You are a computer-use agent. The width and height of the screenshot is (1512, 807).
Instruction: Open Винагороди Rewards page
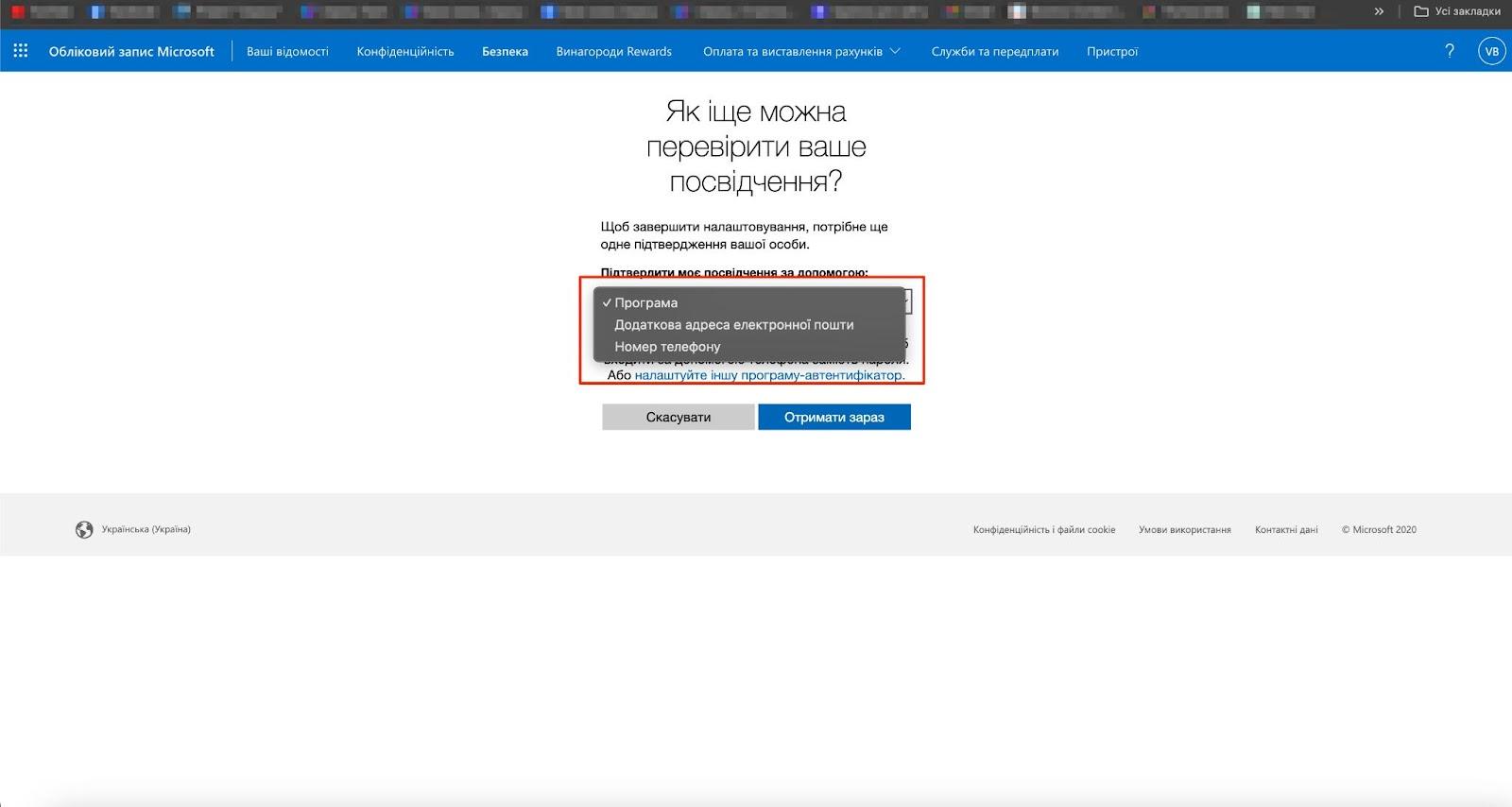coord(613,51)
